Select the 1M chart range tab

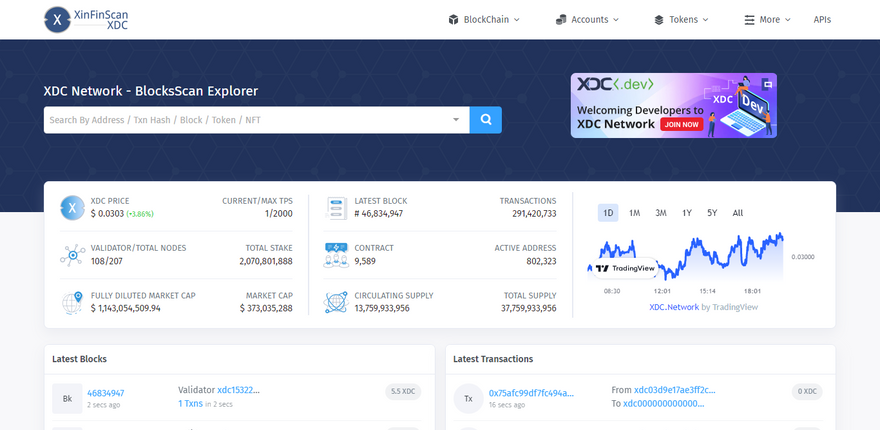click(634, 213)
